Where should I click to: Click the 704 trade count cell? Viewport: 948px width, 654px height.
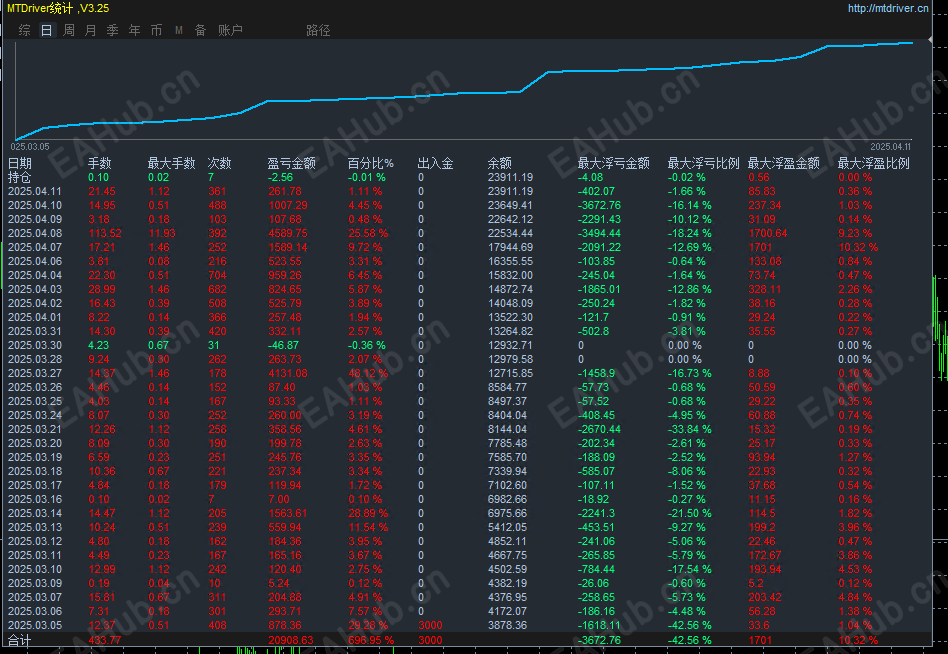[217, 275]
